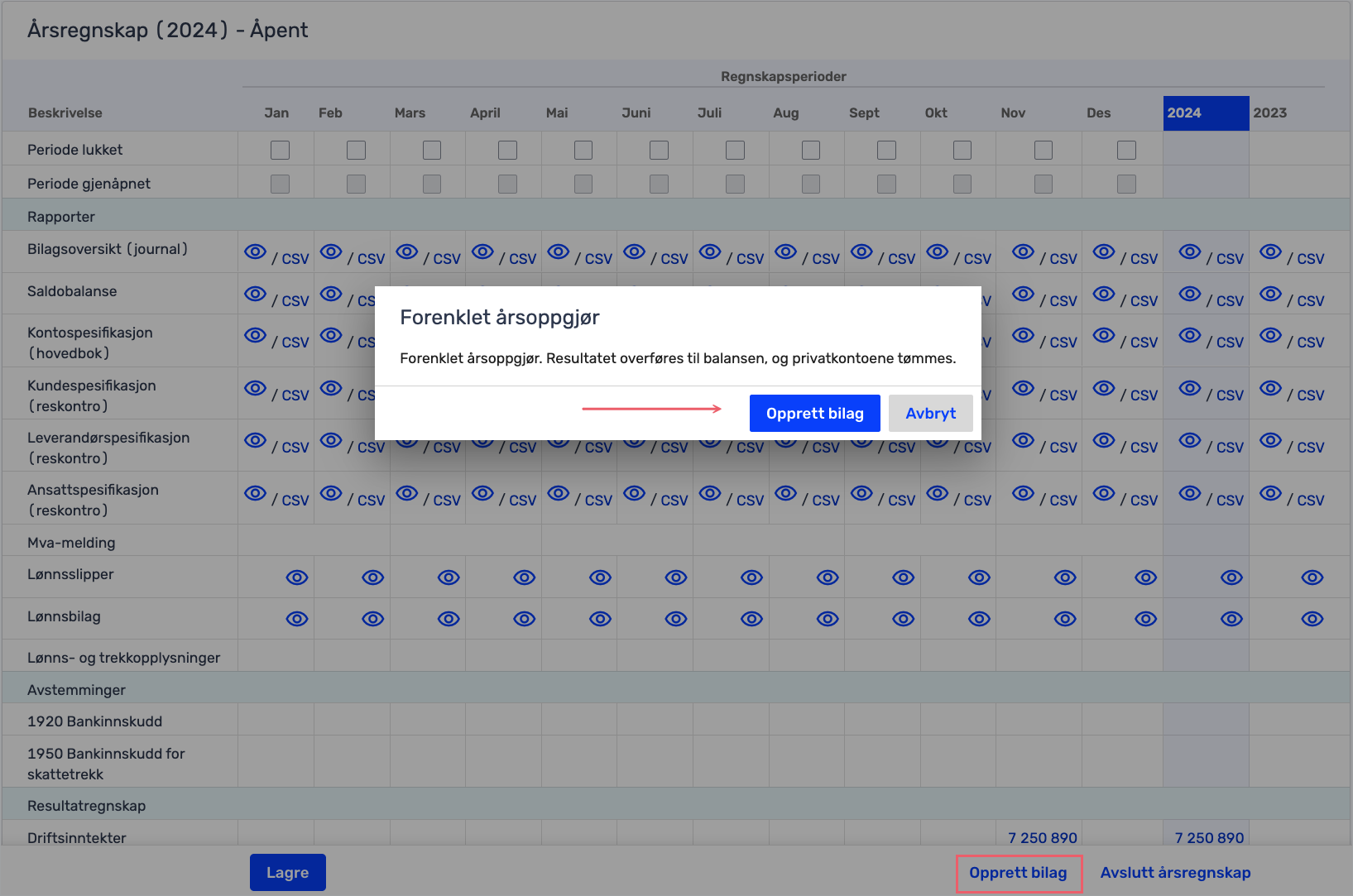Image resolution: width=1353 pixels, height=896 pixels.
Task: Select the 2024 year column header
Action: (1205, 113)
